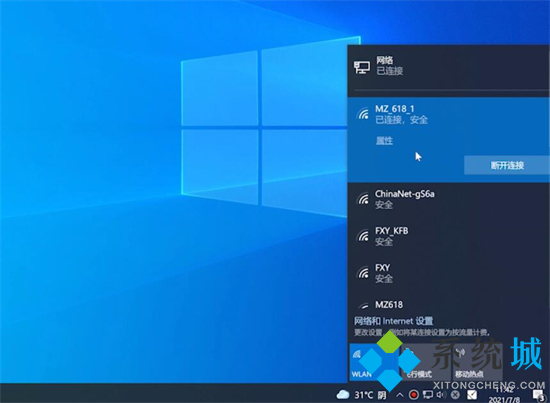Select the ChinaNet-gS6a Wi-Fi network
The image size is (550, 403).
[x=448, y=199]
